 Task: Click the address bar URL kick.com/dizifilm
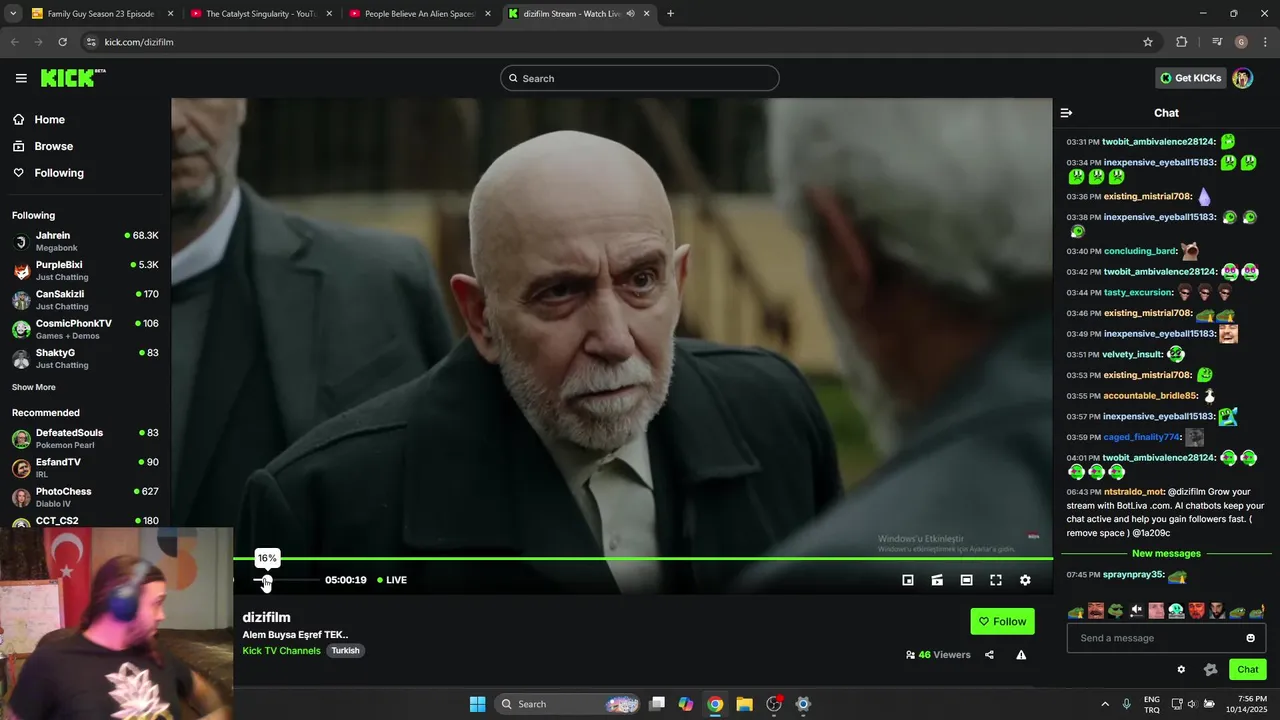[139, 42]
